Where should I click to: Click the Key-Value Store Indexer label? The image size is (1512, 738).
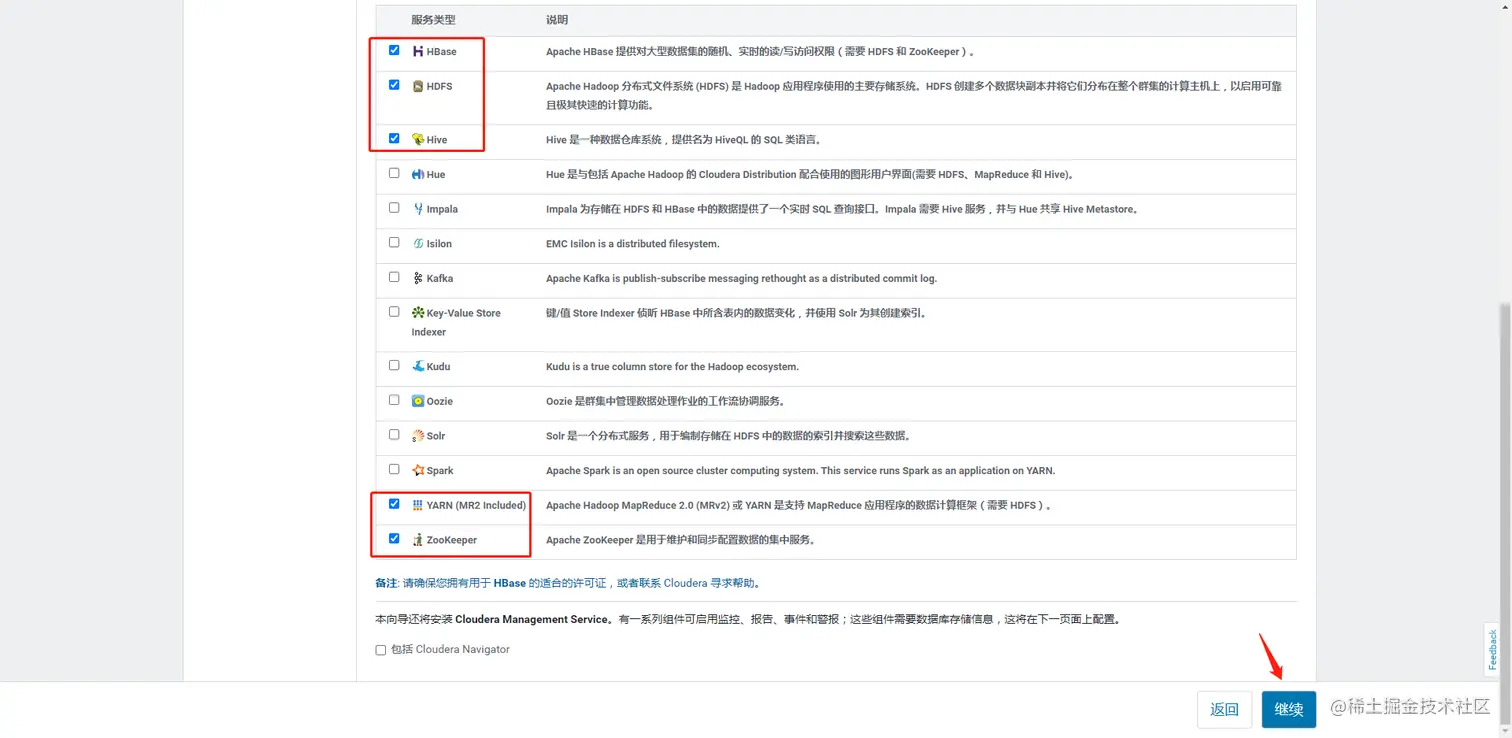(x=456, y=322)
